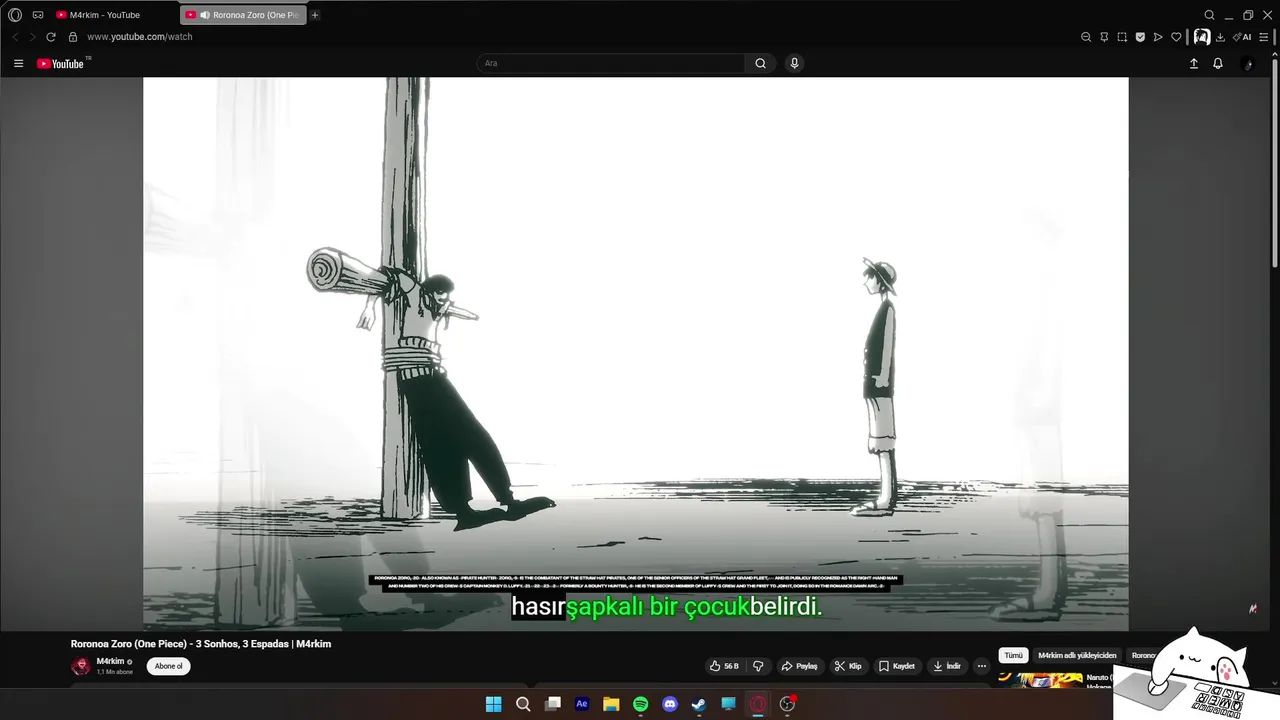Open File Explorer from taskbar
Viewport: 1280px width, 720px height.
tap(611, 704)
